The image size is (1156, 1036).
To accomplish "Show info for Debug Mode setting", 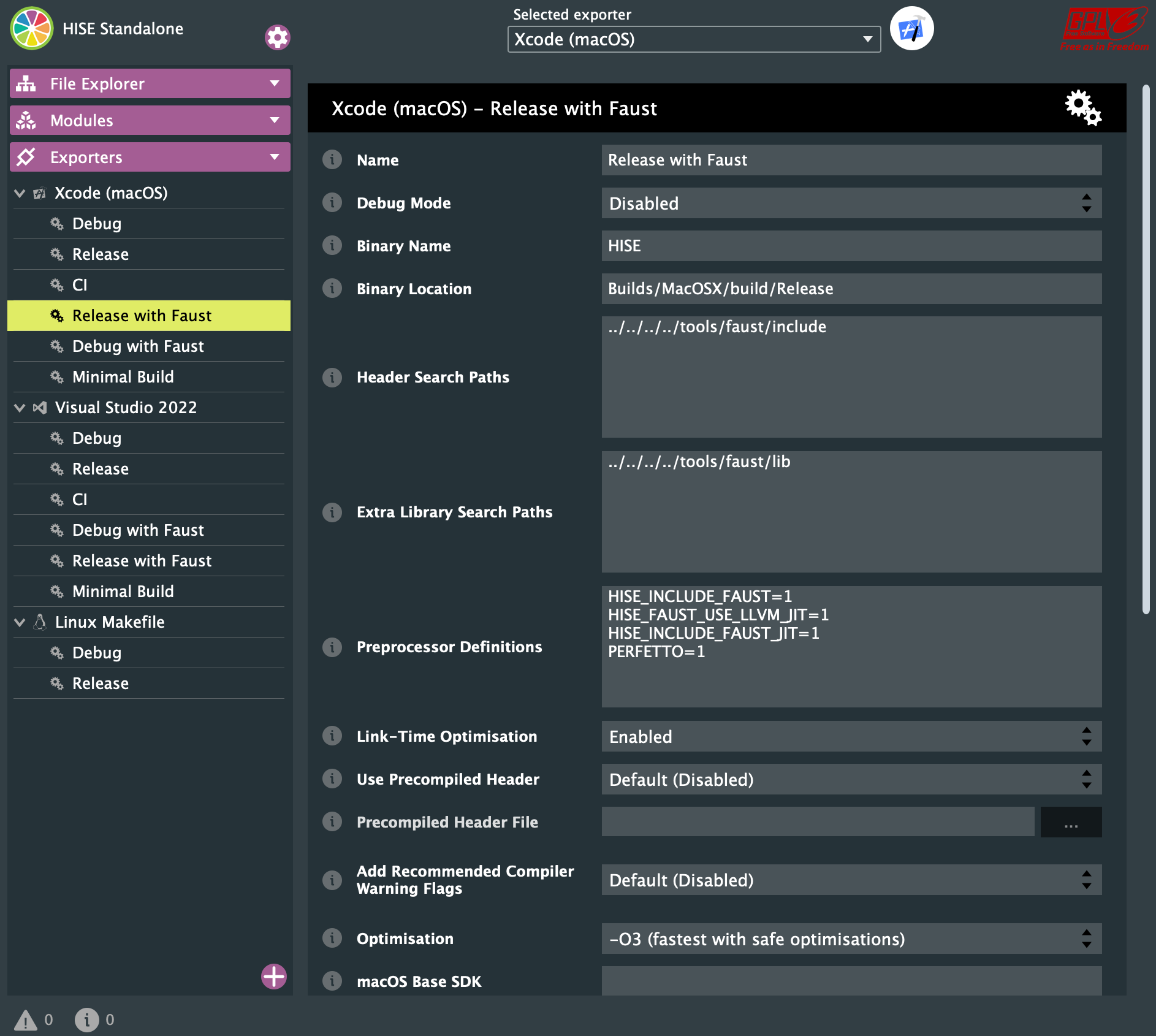I will coord(332,203).
